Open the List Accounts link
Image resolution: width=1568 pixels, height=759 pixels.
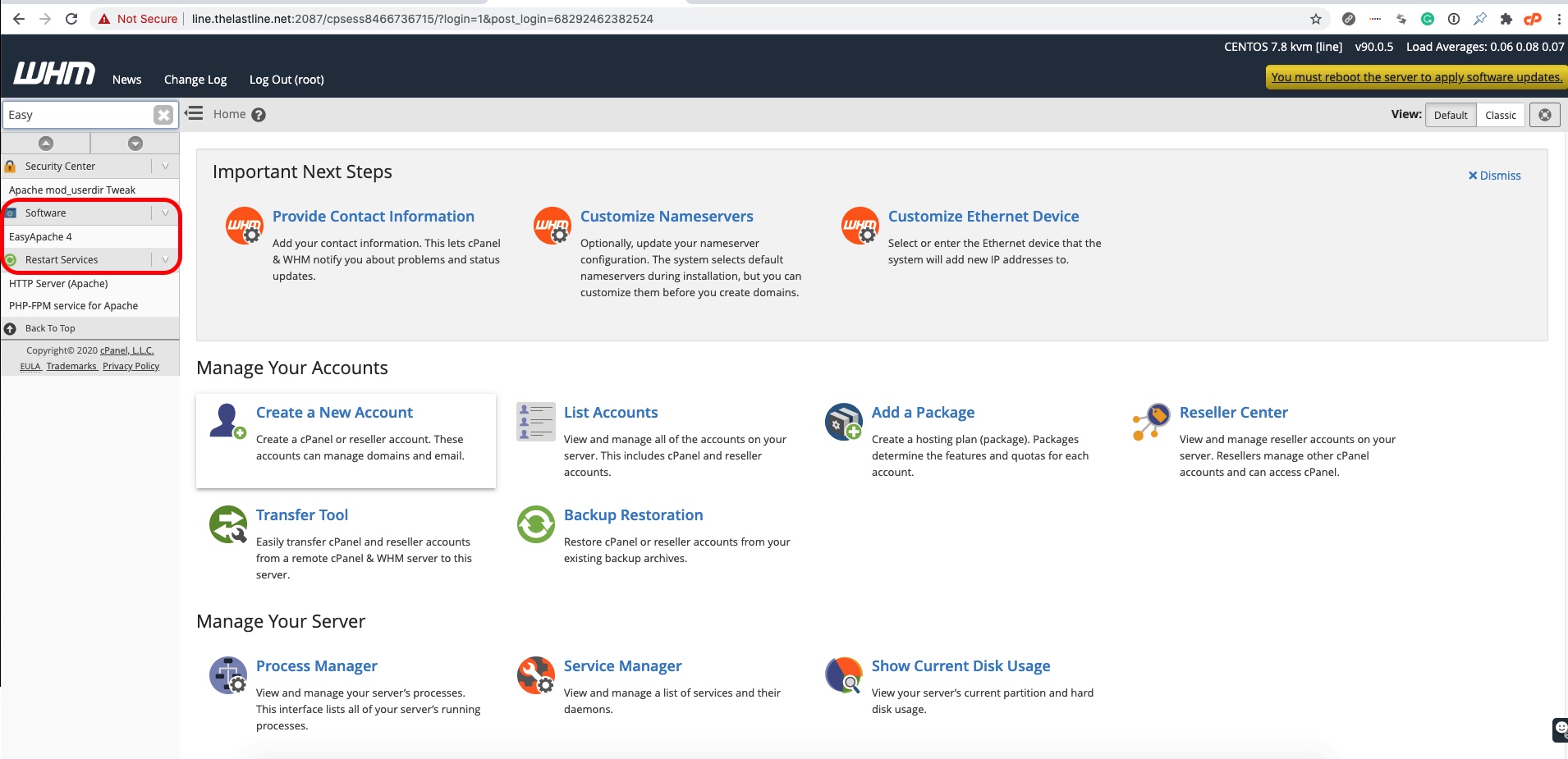[x=611, y=413]
